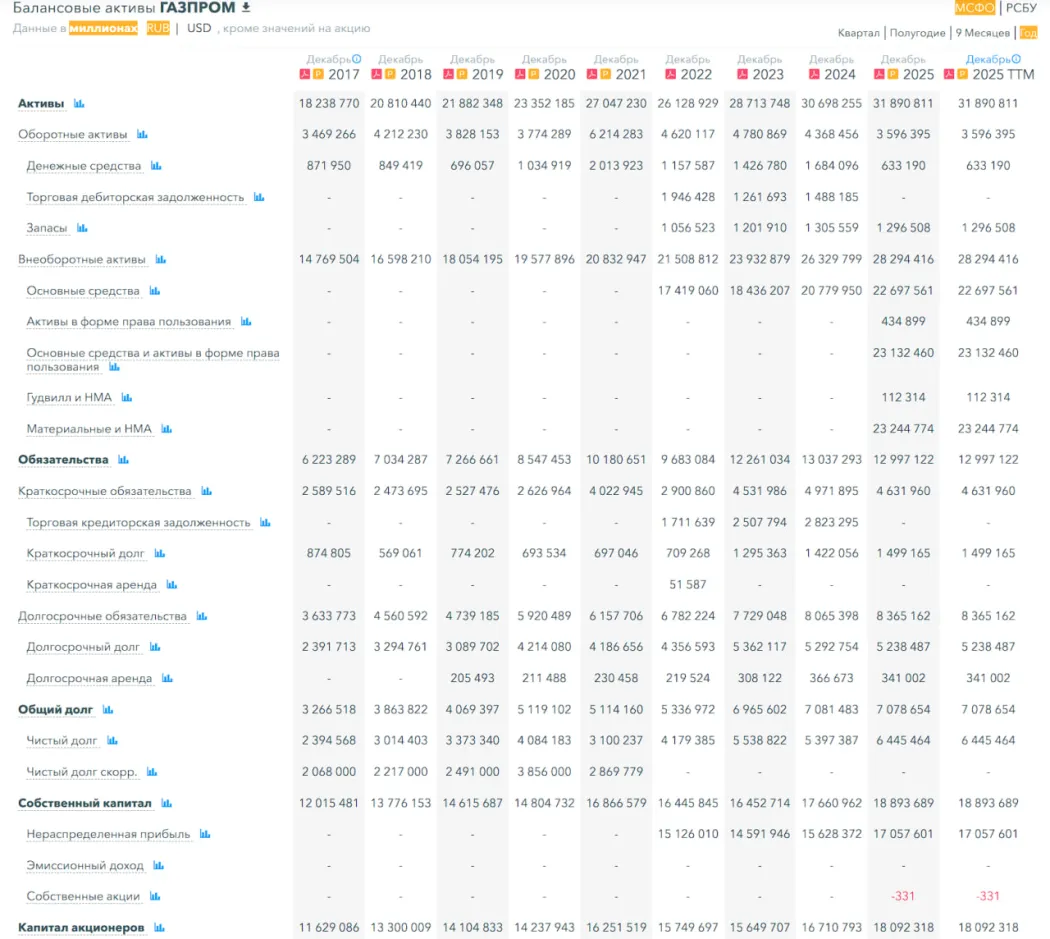This screenshot has height=939, width=1050.
Task: Chart icon for Нераспределенная прибыль
Action: tap(205, 834)
